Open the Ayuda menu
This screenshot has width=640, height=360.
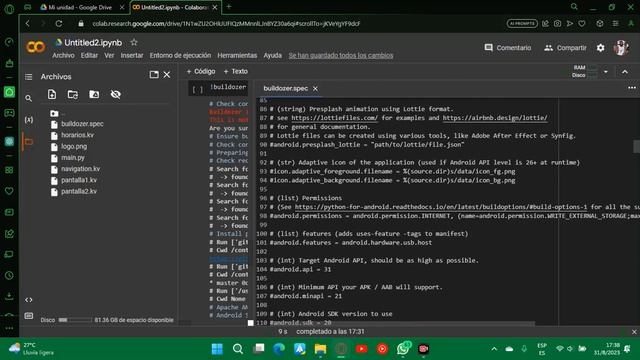(x=273, y=56)
